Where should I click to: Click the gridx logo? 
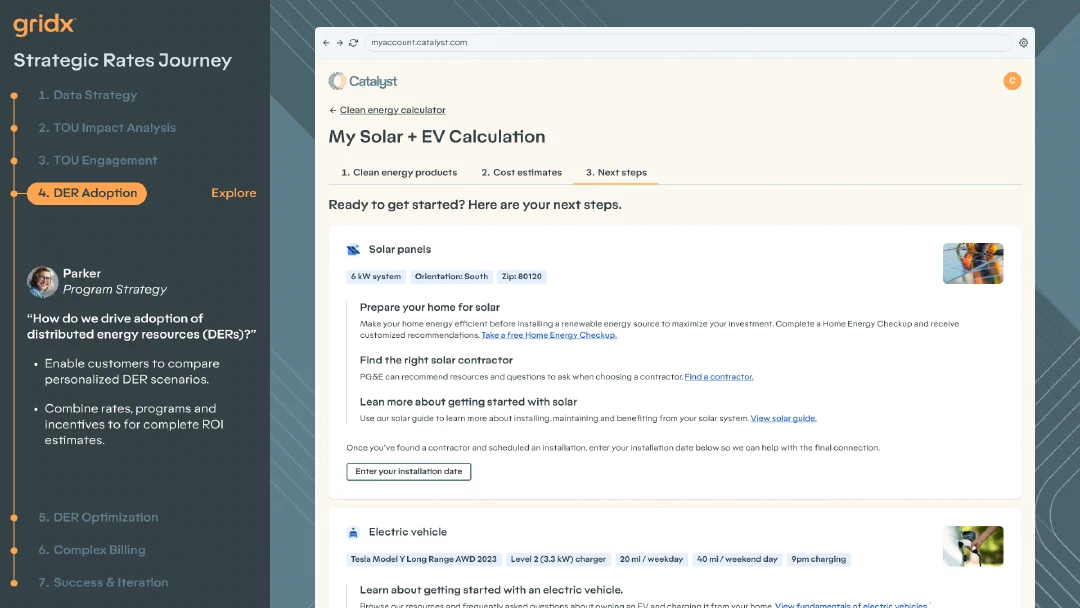pos(44,25)
